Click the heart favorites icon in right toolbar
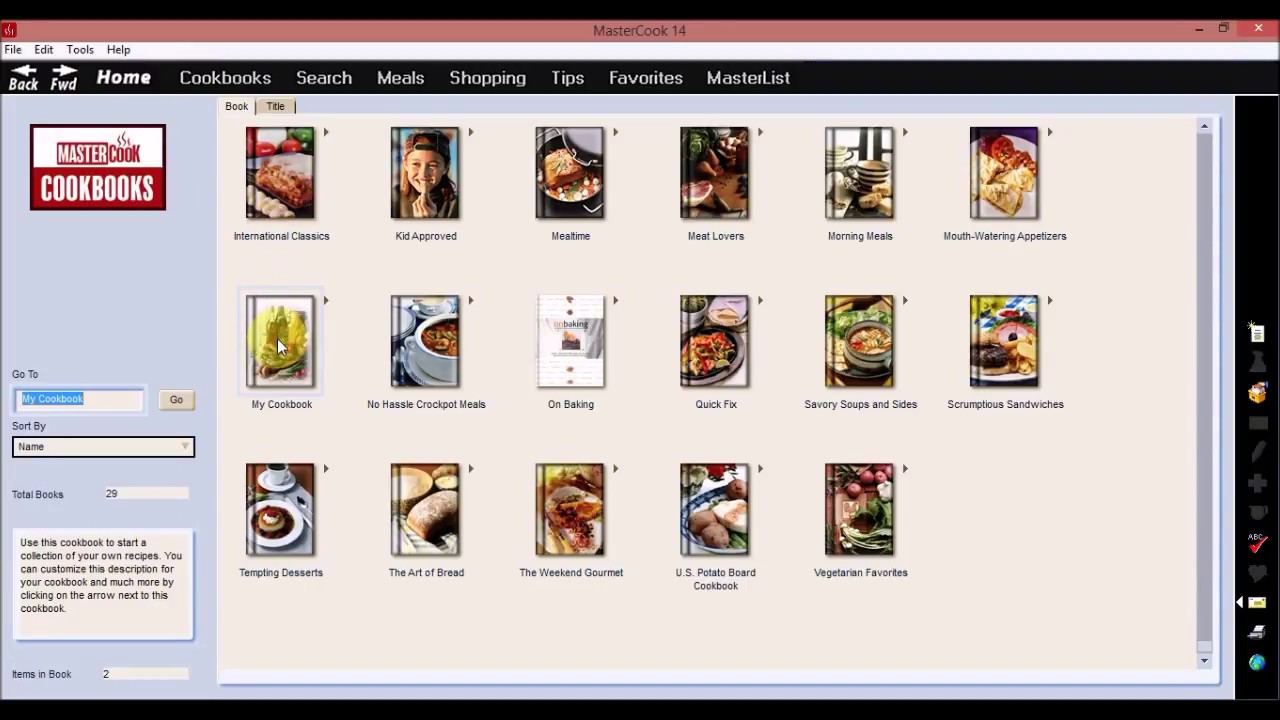This screenshot has width=1280, height=720. click(x=1257, y=573)
